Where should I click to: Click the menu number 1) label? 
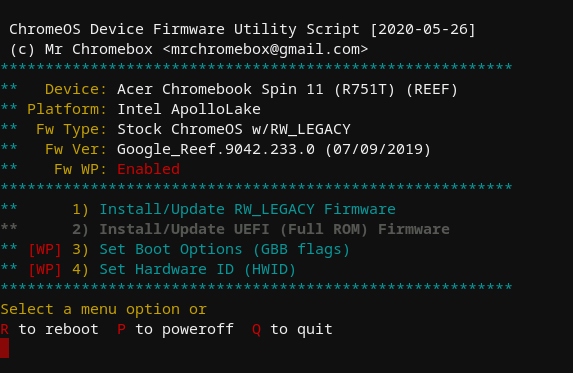pyautogui.click(x=81, y=210)
